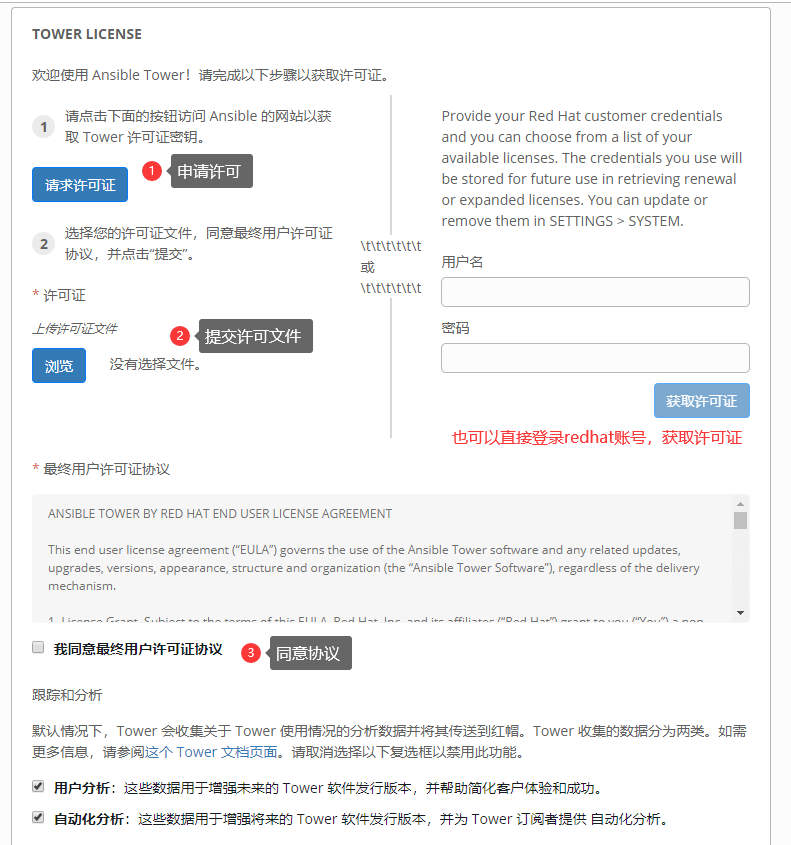The width and height of the screenshot is (791, 845).
Task: Uncheck the 自动化分析 checkbox
Action: (x=38, y=817)
